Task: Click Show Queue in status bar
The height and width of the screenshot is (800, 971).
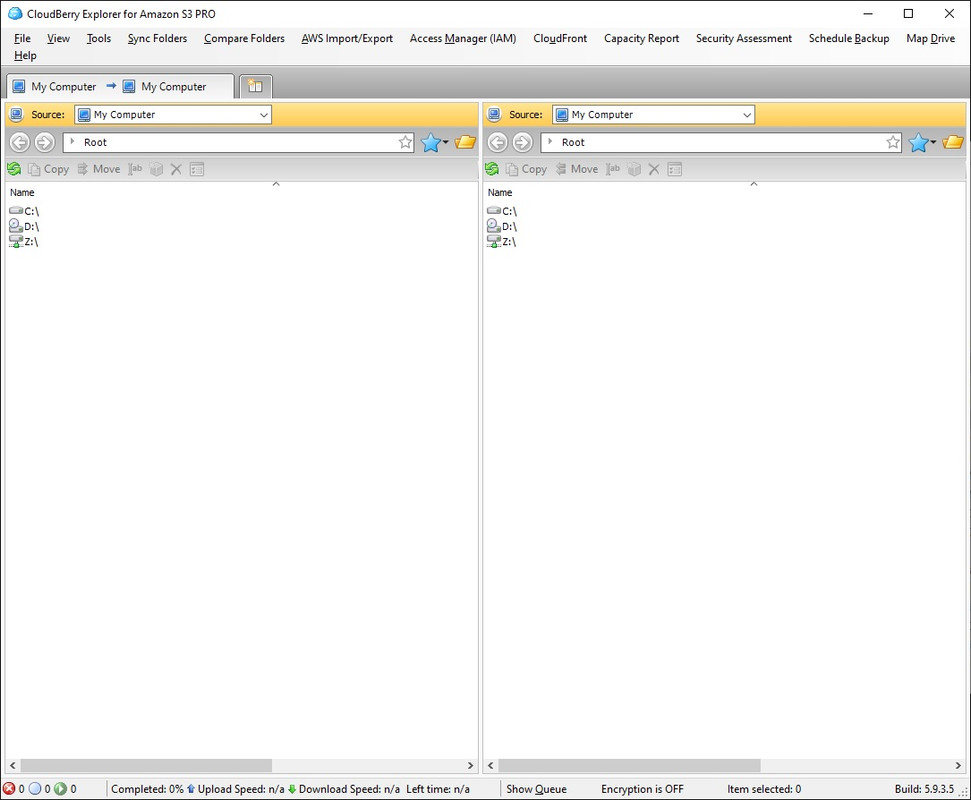Action: (x=536, y=789)
